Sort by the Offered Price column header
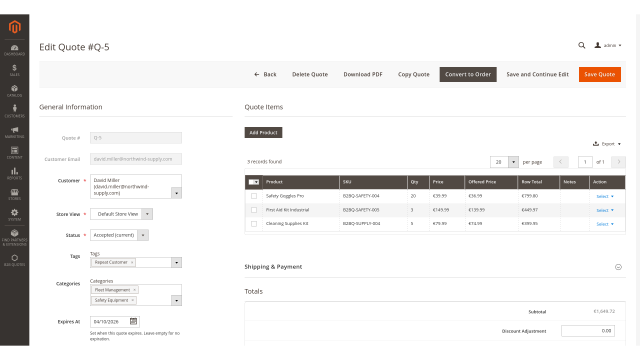 point(491,182)
